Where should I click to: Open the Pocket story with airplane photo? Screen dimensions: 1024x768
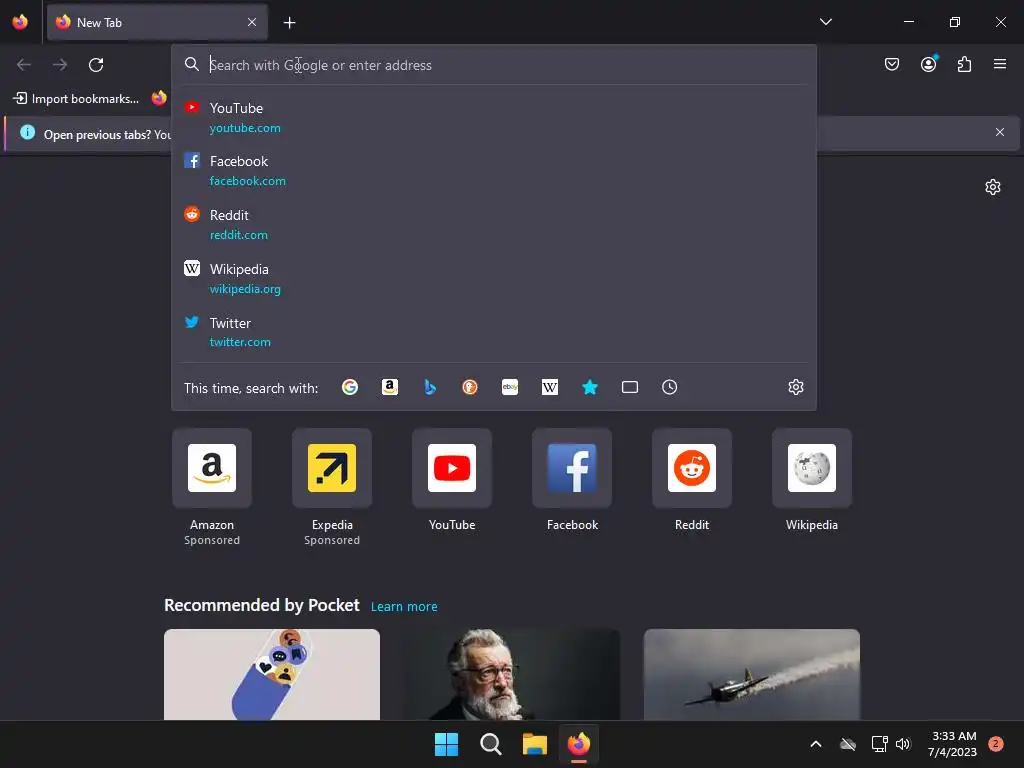coord(752,675)
